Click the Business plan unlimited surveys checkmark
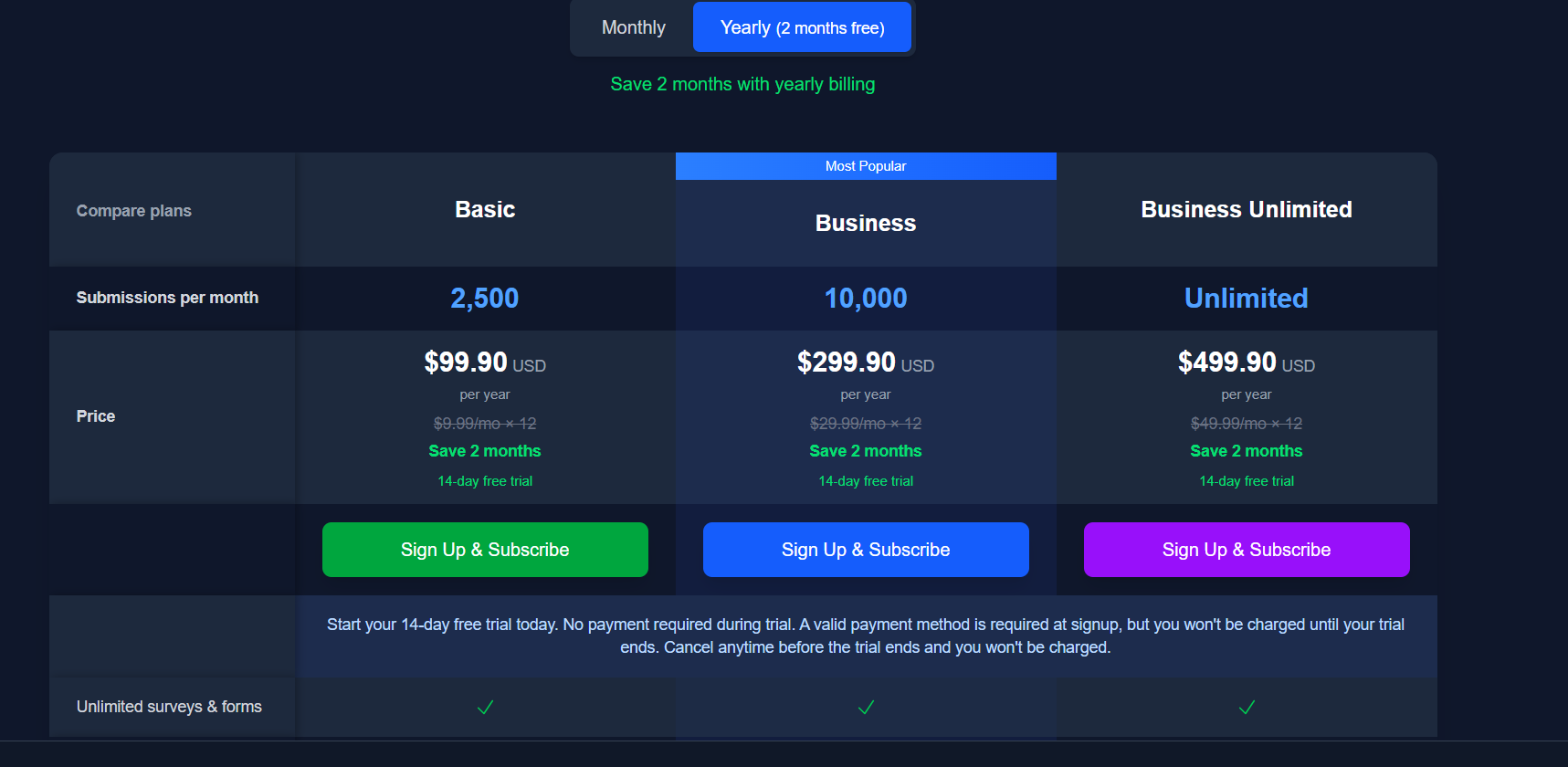1568x767 pixels. (x=866, y=707)
